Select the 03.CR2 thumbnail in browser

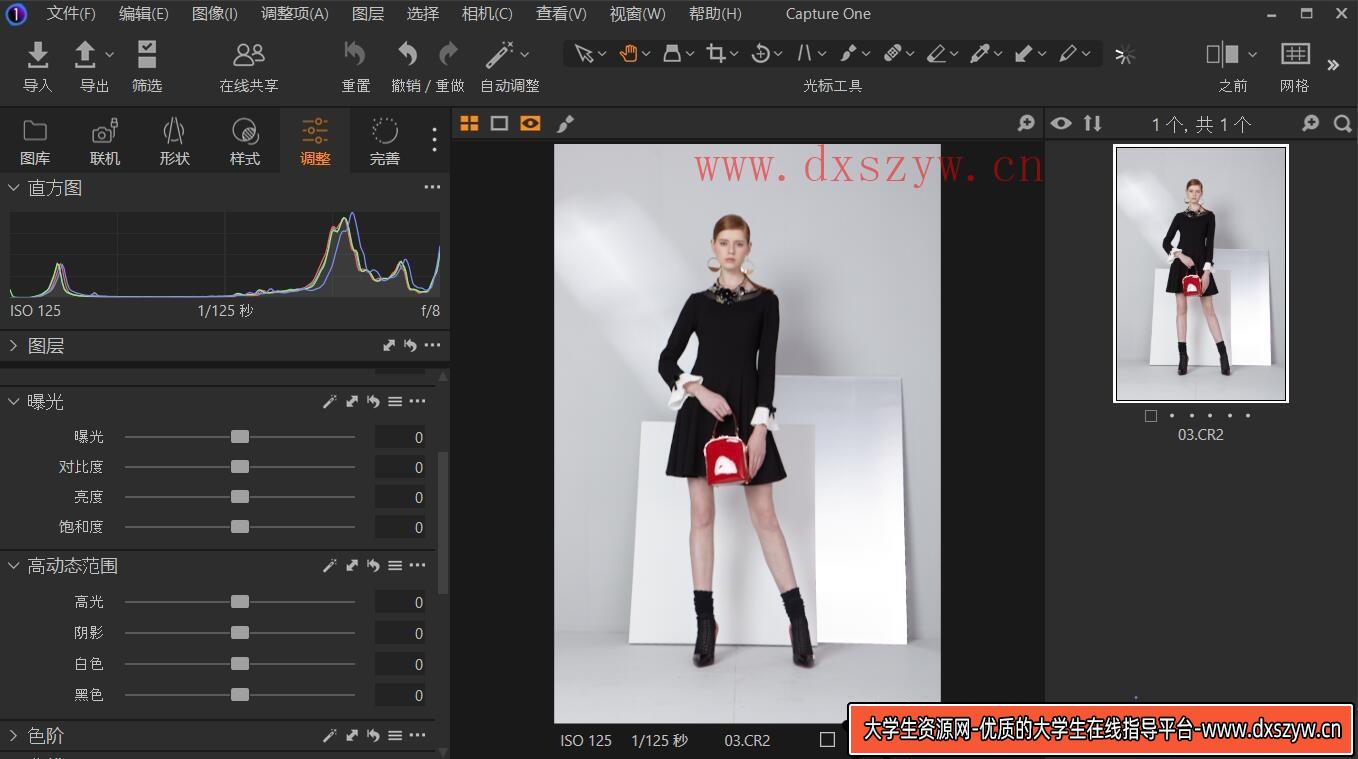pyautogui.click(x=1201, y=274)
